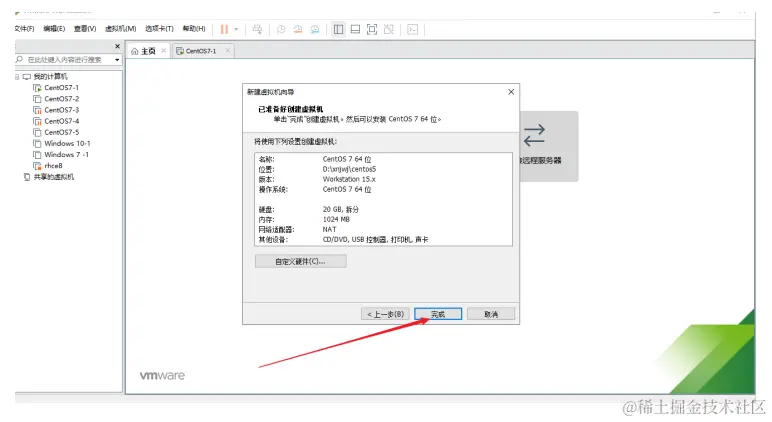Click the home icon on 主页 tab
This screenshot has width=772, height=422.
coord(134,51)
